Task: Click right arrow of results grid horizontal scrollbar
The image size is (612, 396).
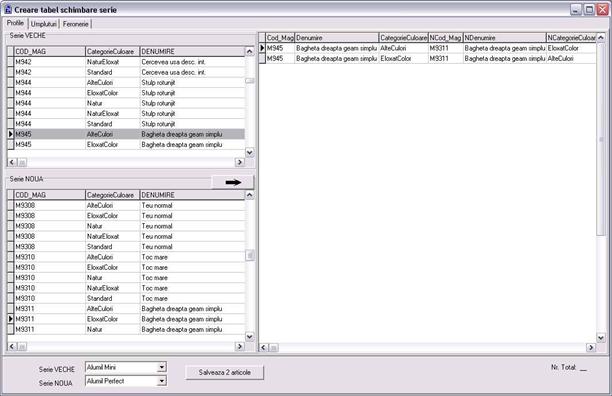Action: [591, 347]
